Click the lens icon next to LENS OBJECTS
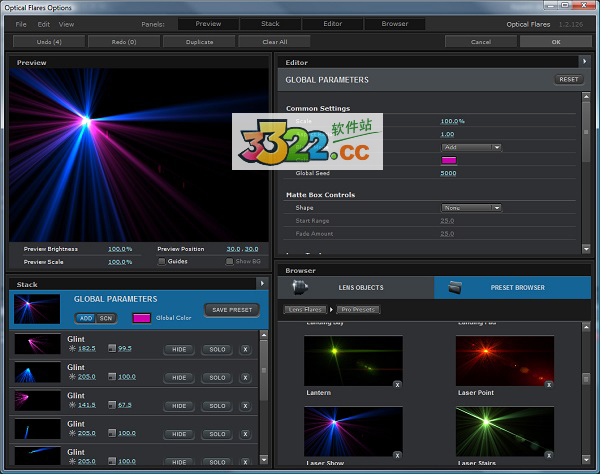Screen dimensions: 600x474 pyautogui.click(x=300, y=287)
